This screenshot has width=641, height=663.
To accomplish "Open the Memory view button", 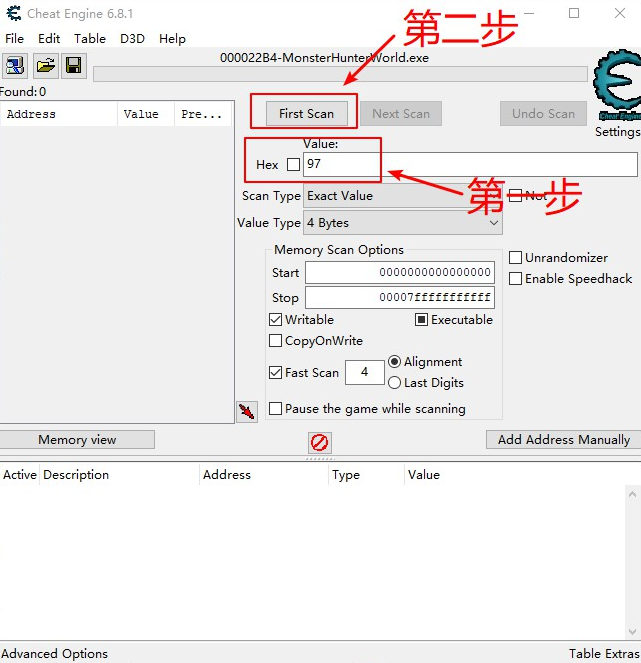I will pos(77,440).
